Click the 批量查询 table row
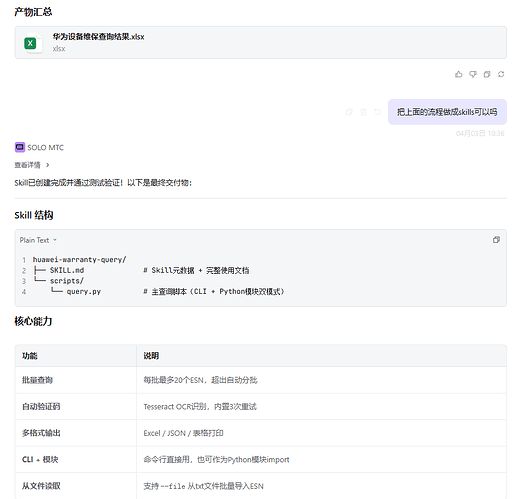The image size is (530, 499). tap(261, 380)
